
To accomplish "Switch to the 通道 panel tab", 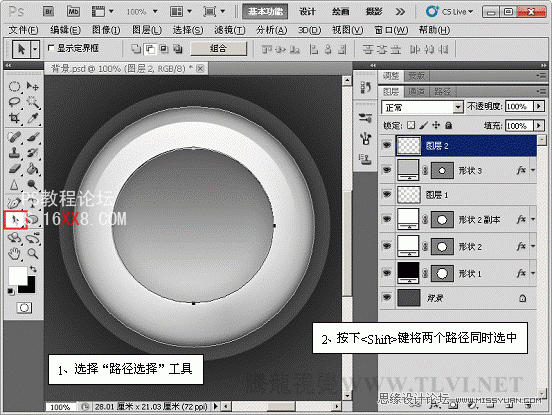I will [416, 92].
